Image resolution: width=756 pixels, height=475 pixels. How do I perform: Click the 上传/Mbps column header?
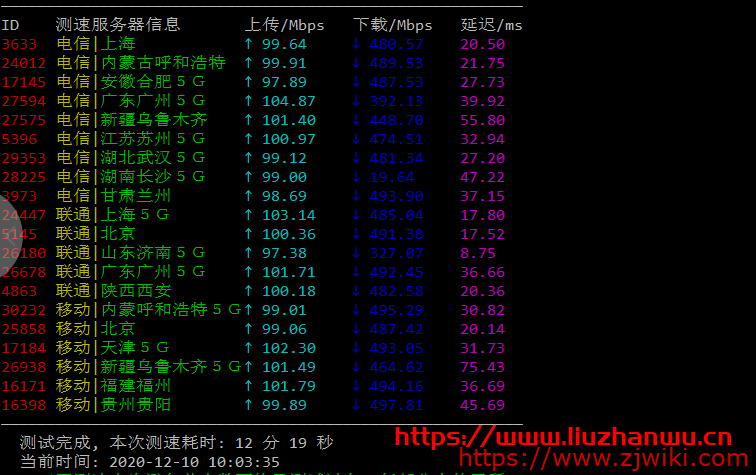(x=283, y=24)
